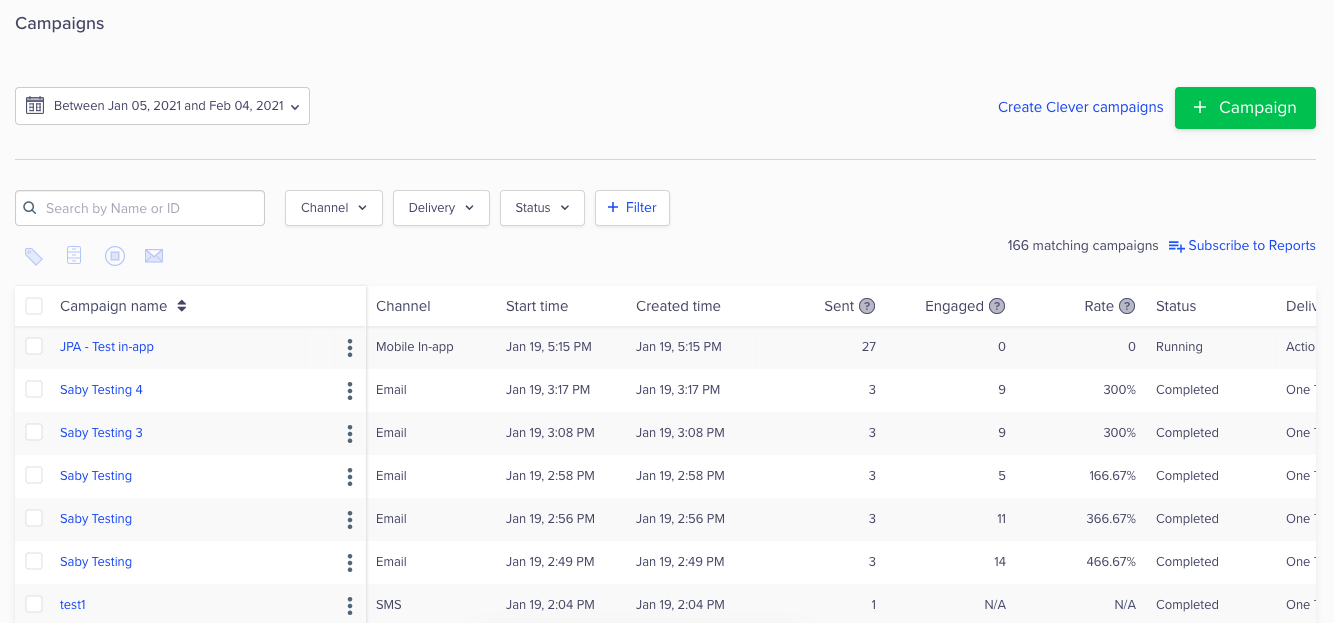Click the stop campaigns icon
This screenshot has height=623, width=1334.
click(115, 256)
